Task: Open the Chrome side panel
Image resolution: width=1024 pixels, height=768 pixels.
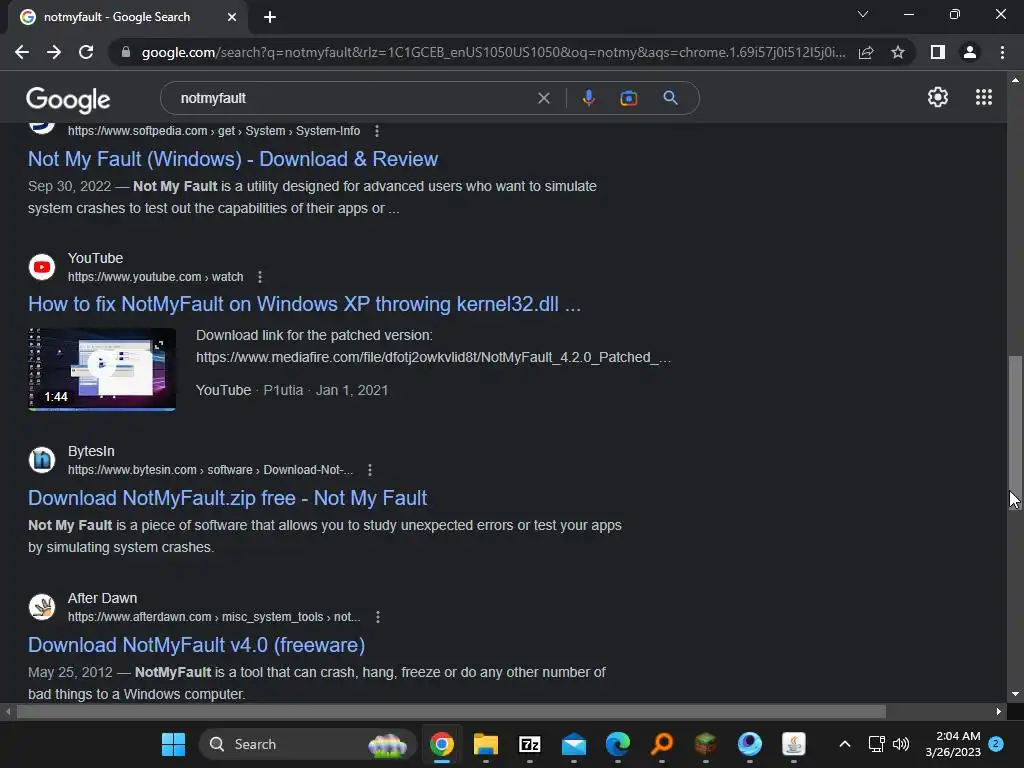Action: [938, 52]
